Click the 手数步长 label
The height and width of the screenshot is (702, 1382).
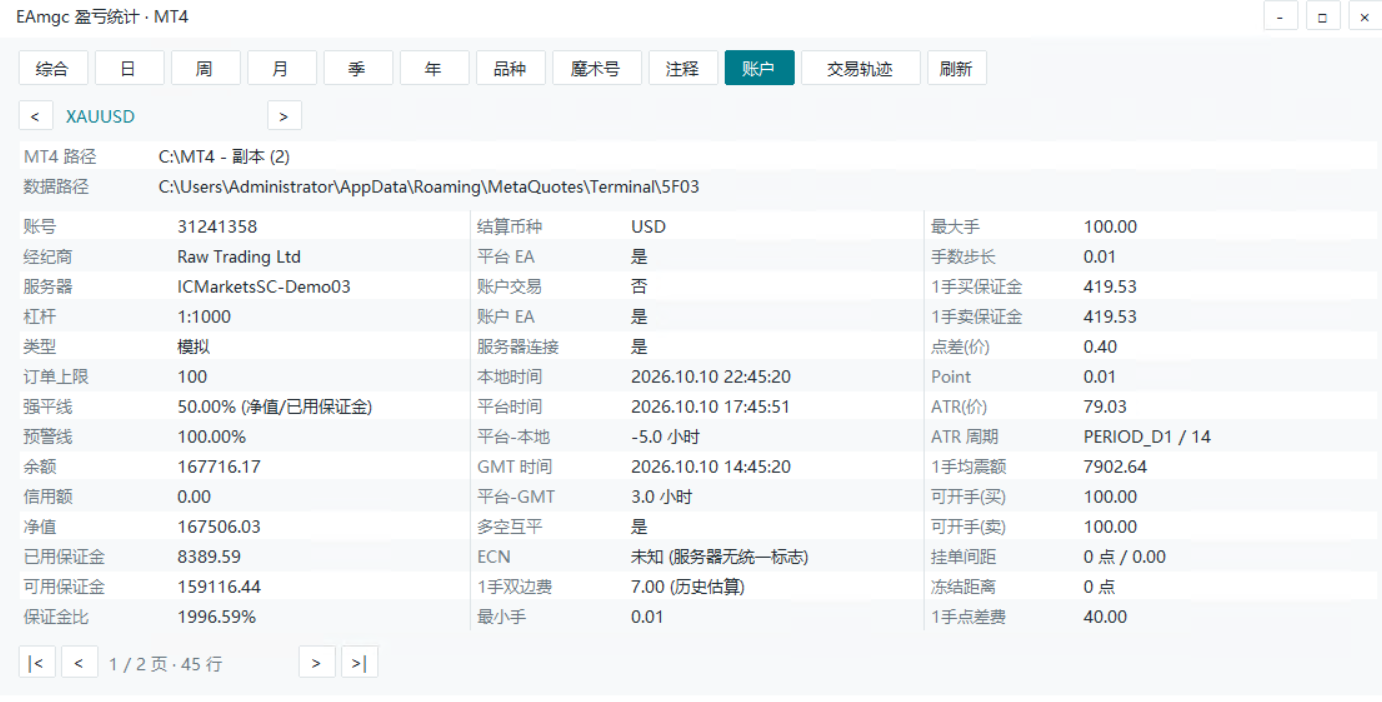tap(963, 257)
